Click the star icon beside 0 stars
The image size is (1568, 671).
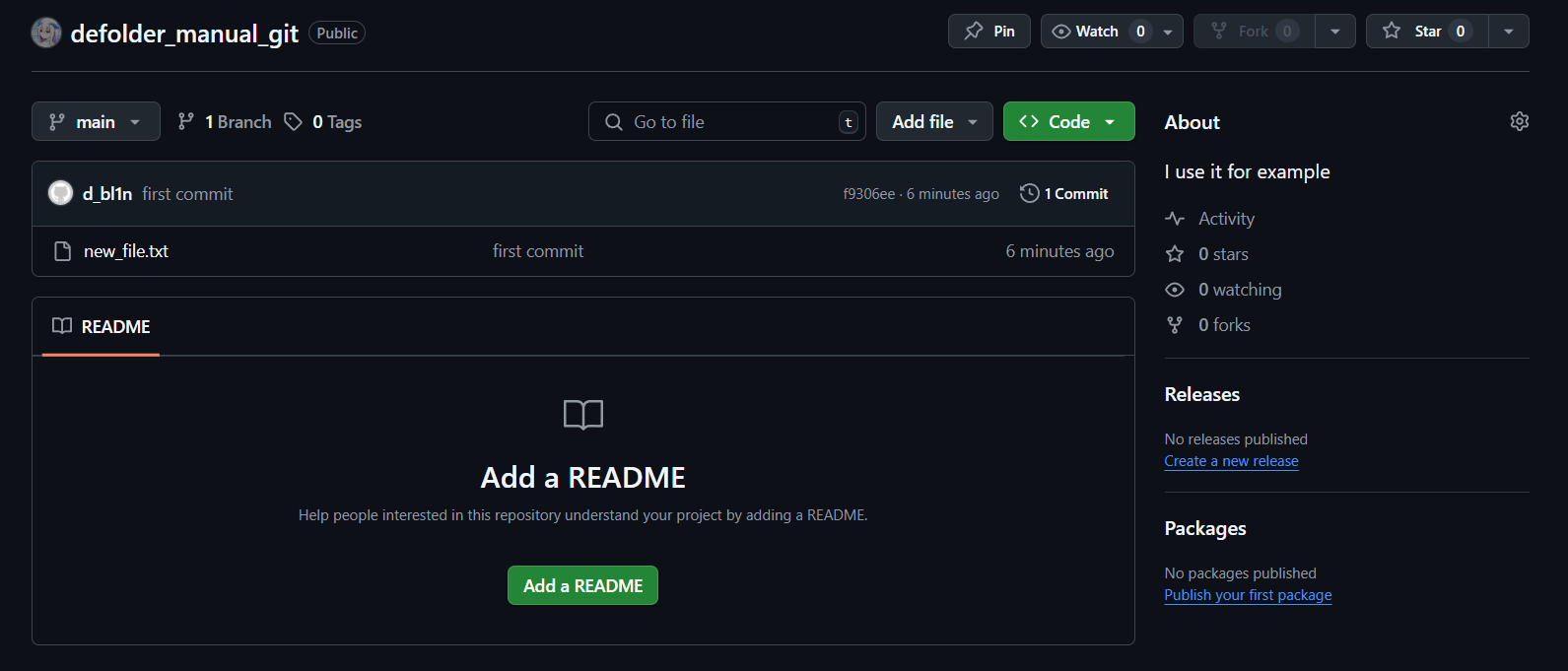click(1175, 254)
